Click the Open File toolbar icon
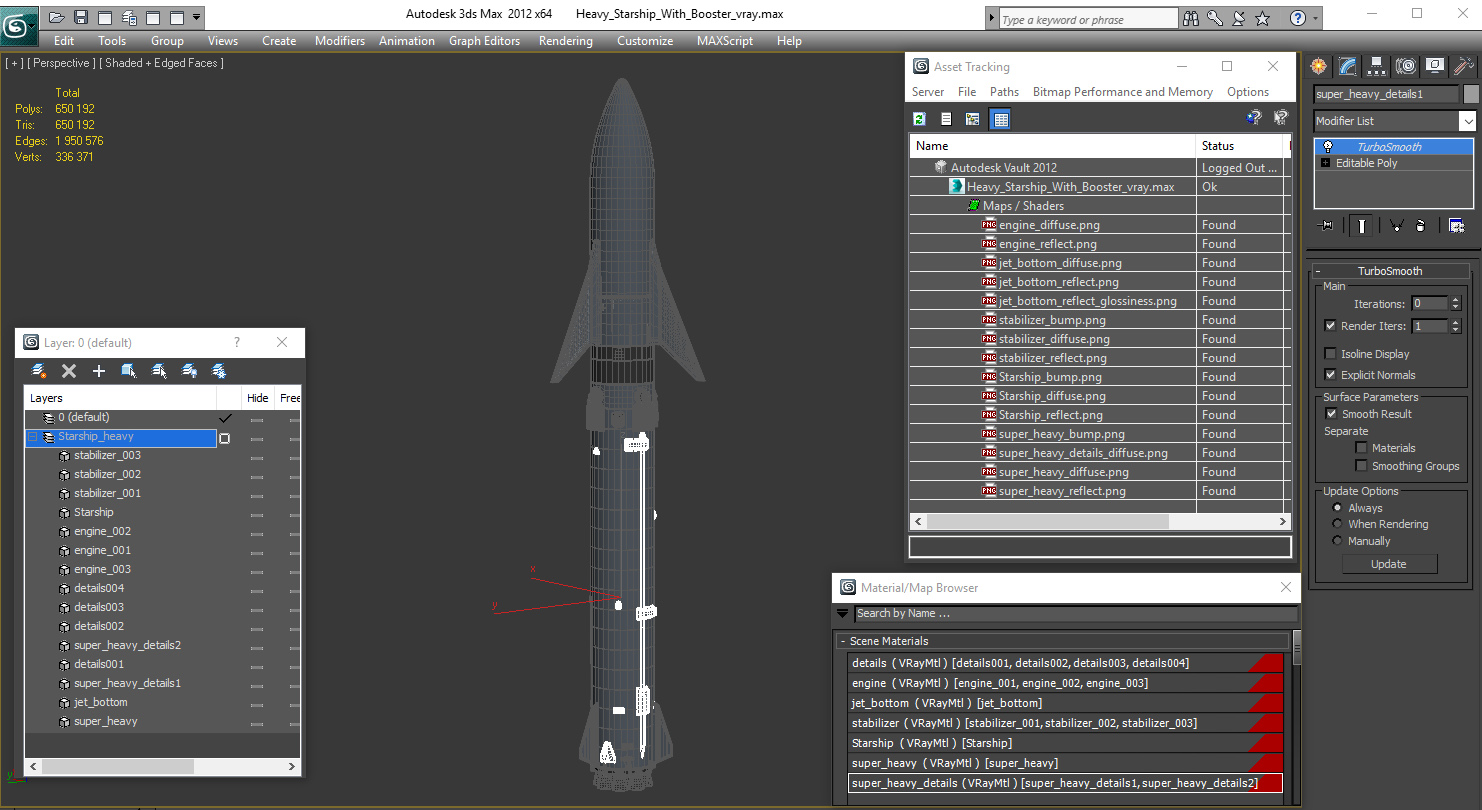1482x810 pixels. (x=57, y=17)
